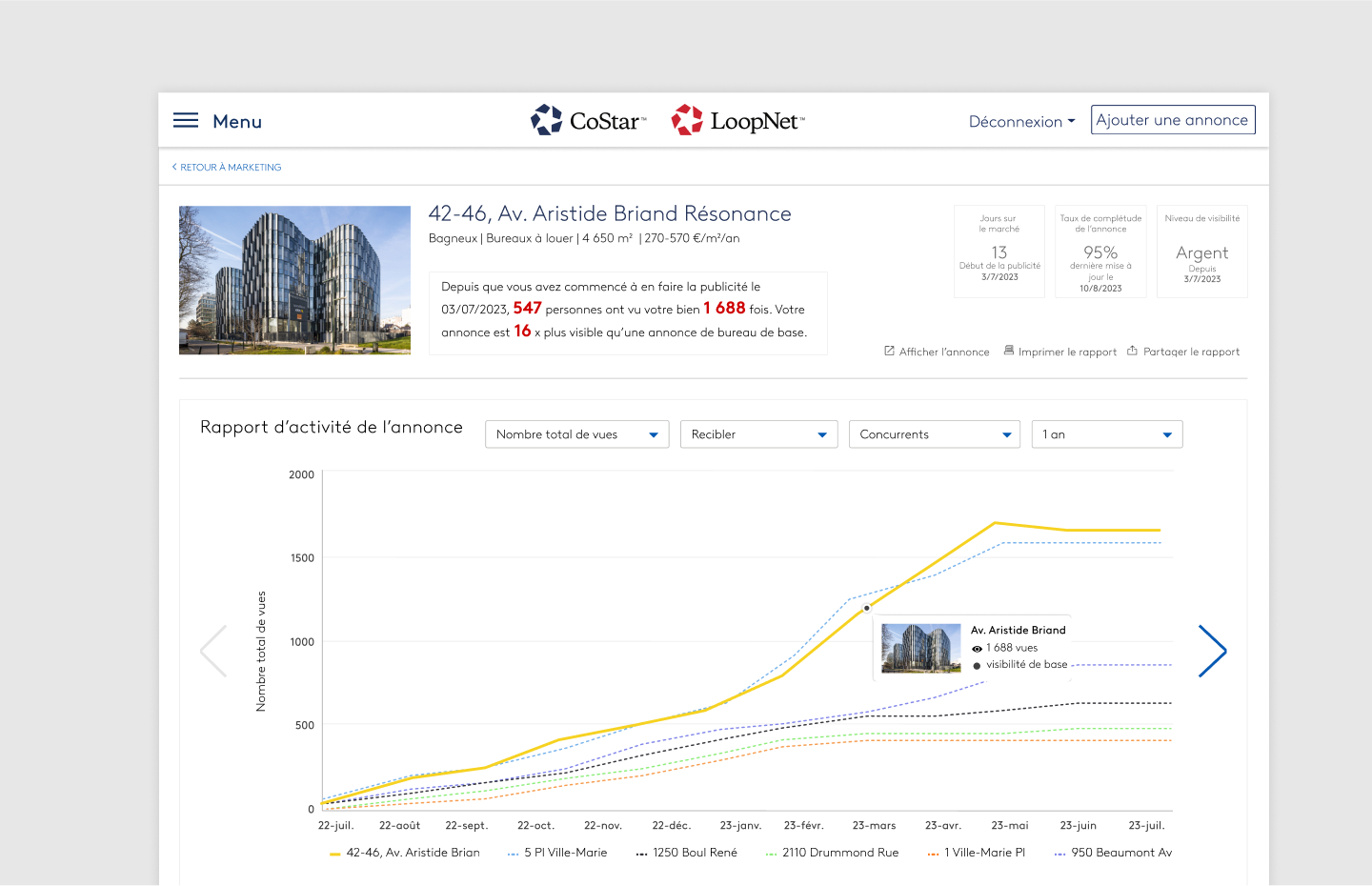Toggle the 2110 Drummond Rue legend series
The width and height of the screenshot is (1372, 886).
(x=833, y=853)
